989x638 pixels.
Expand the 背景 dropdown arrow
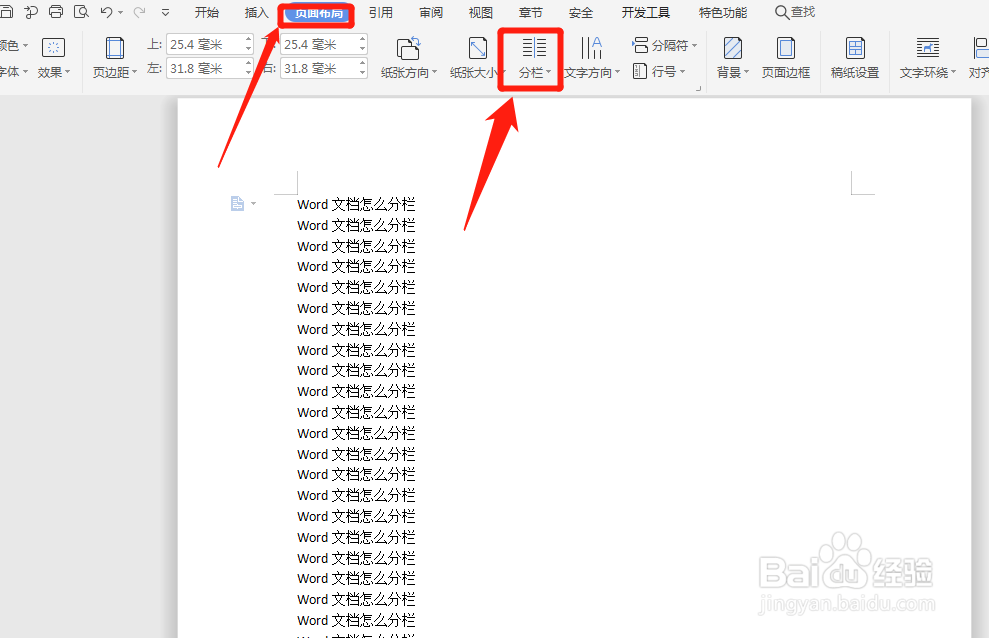[x=747, y=72]
